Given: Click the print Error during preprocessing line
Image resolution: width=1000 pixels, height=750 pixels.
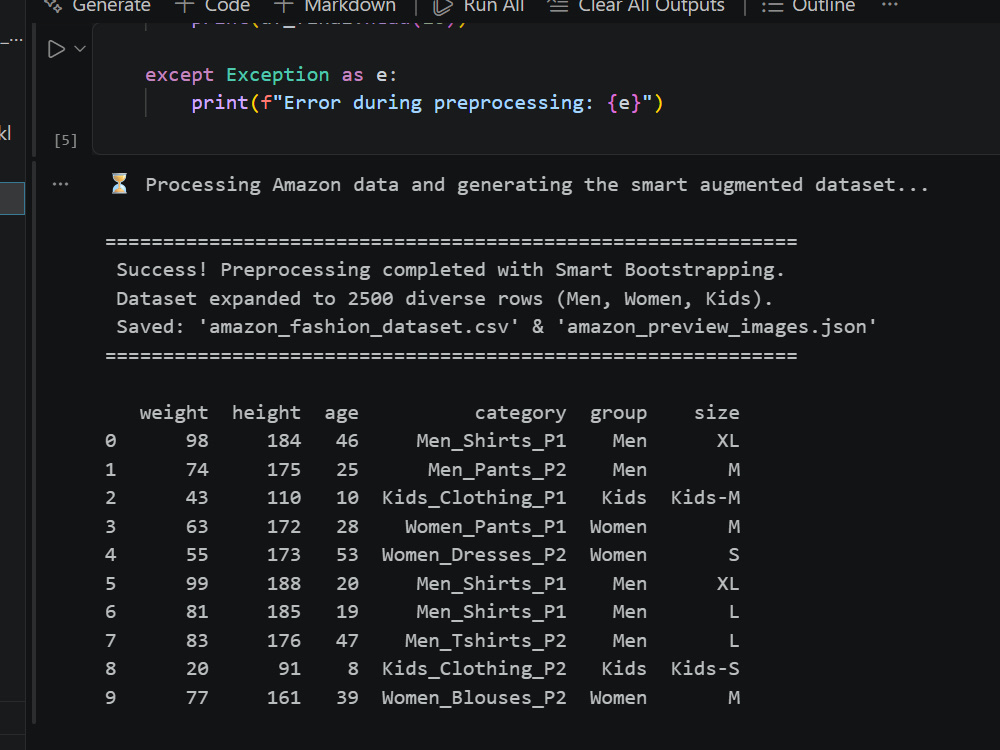Looking at the screenshot, I should point(427,103).
